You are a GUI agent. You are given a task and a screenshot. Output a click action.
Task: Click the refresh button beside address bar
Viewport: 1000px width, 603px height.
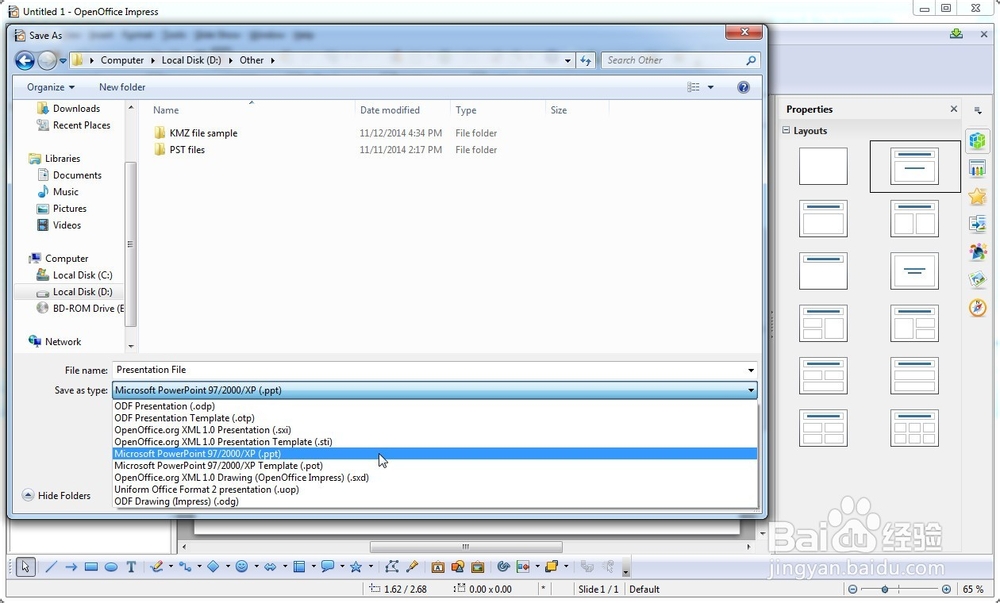coord(585,61)
